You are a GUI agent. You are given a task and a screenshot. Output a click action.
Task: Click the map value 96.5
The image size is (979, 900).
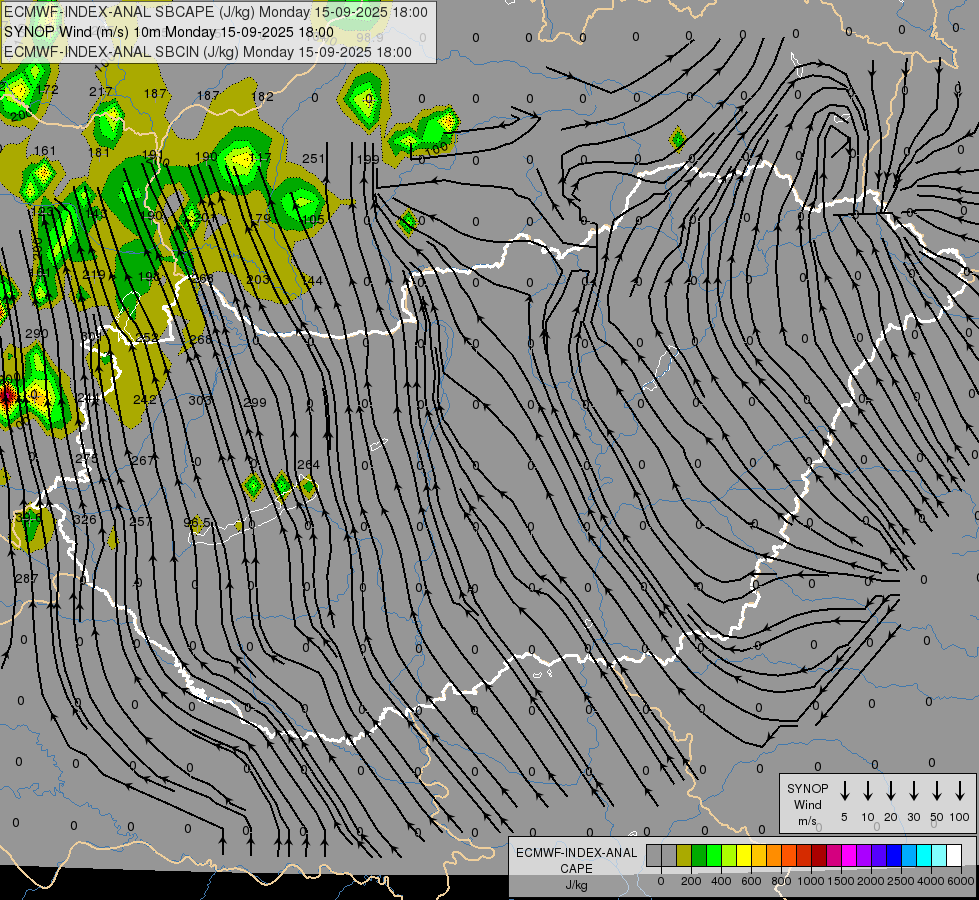click(x=197, y=522)
